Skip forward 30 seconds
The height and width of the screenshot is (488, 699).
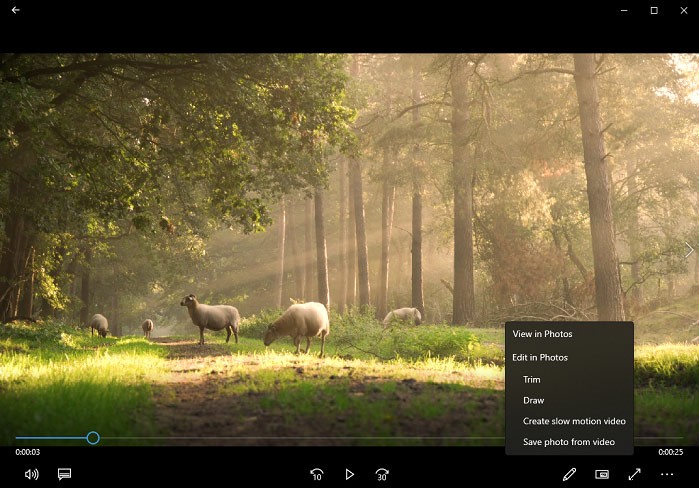coord(382,474)
